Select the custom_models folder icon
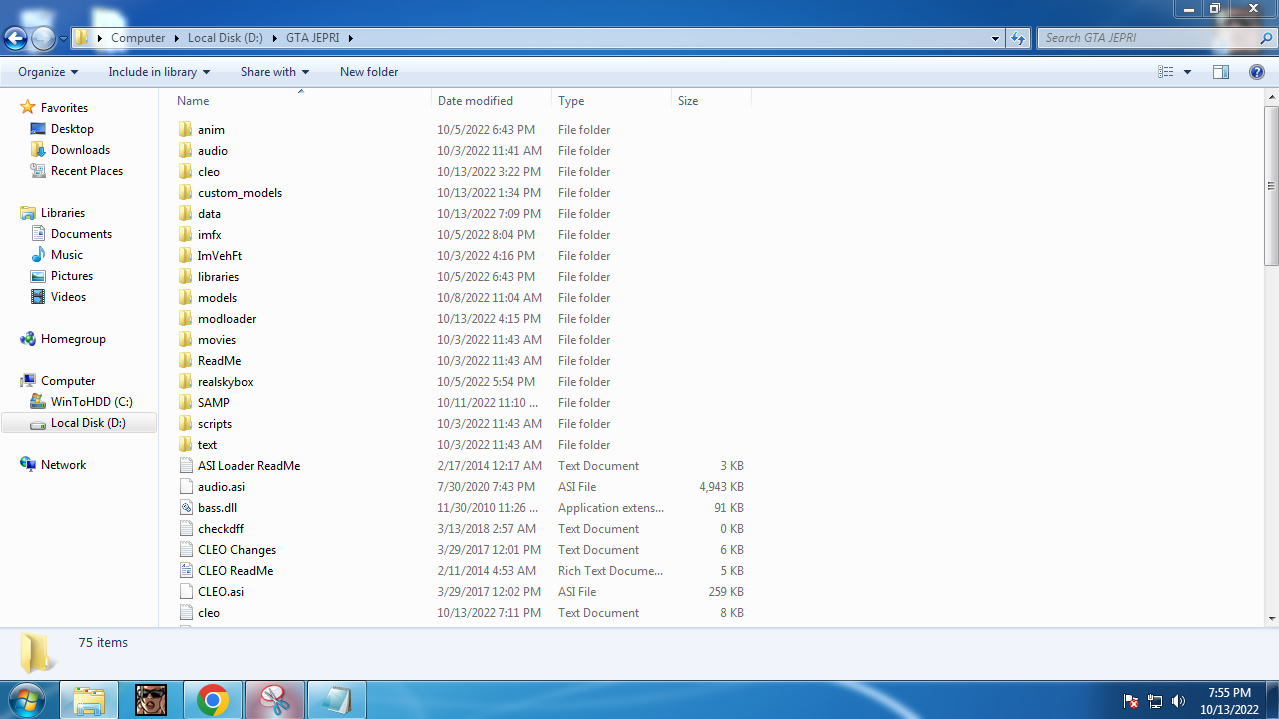The width and height of the screenshot is (1279, 719). pos(185,193)
